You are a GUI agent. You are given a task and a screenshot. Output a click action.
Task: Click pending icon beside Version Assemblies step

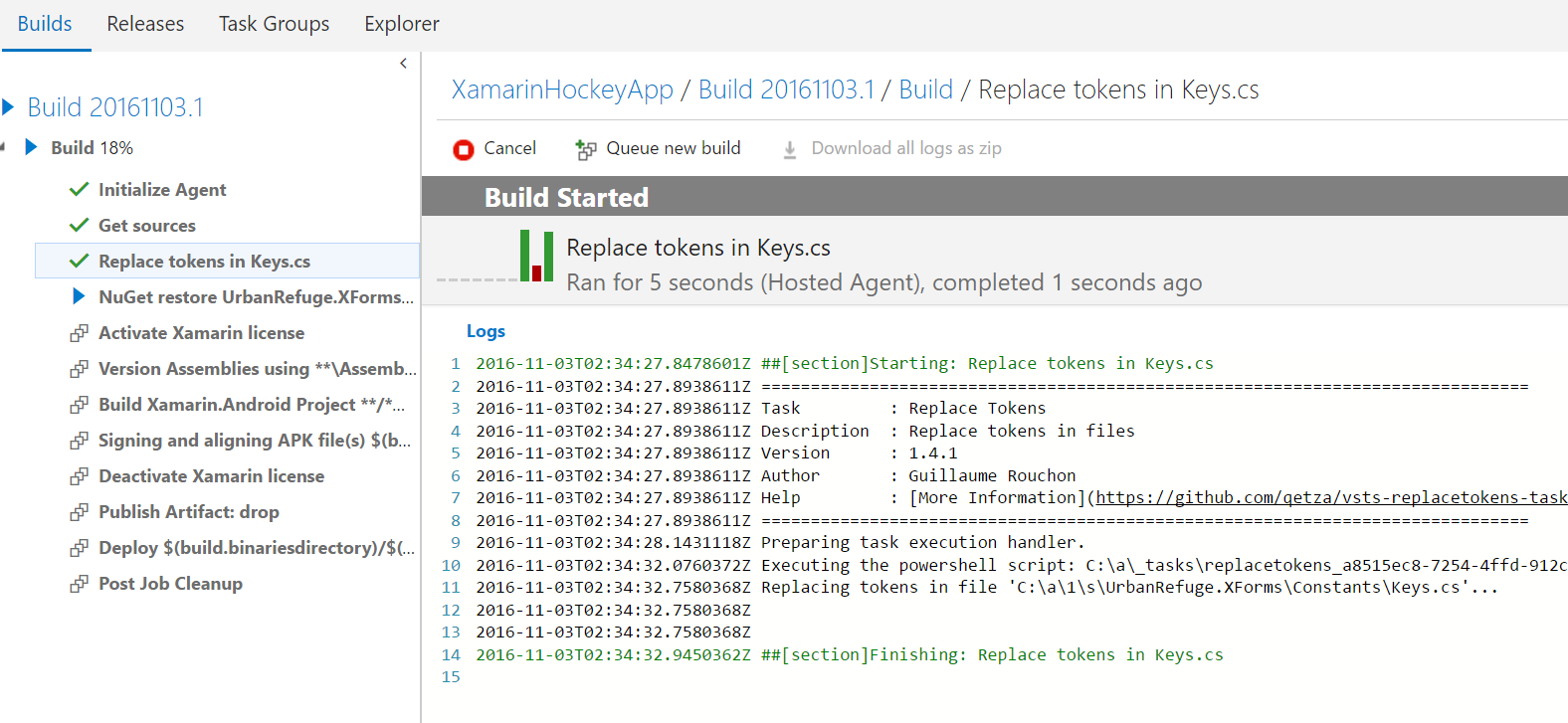(x=79, y=369)
